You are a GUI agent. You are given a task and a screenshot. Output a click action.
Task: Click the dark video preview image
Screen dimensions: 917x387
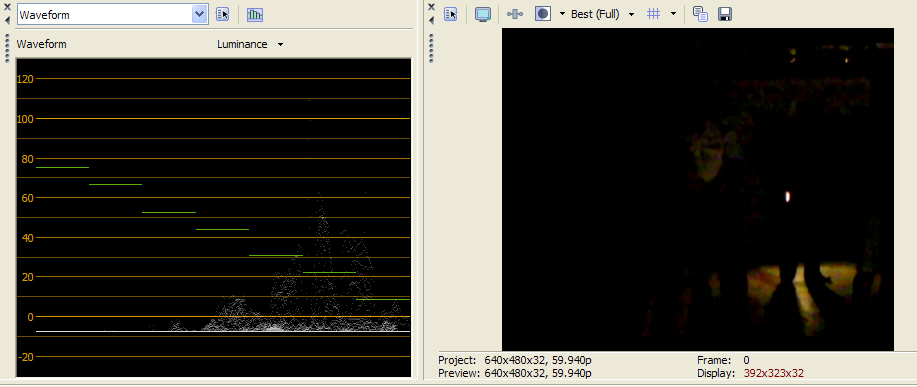[x=698, y=189]
